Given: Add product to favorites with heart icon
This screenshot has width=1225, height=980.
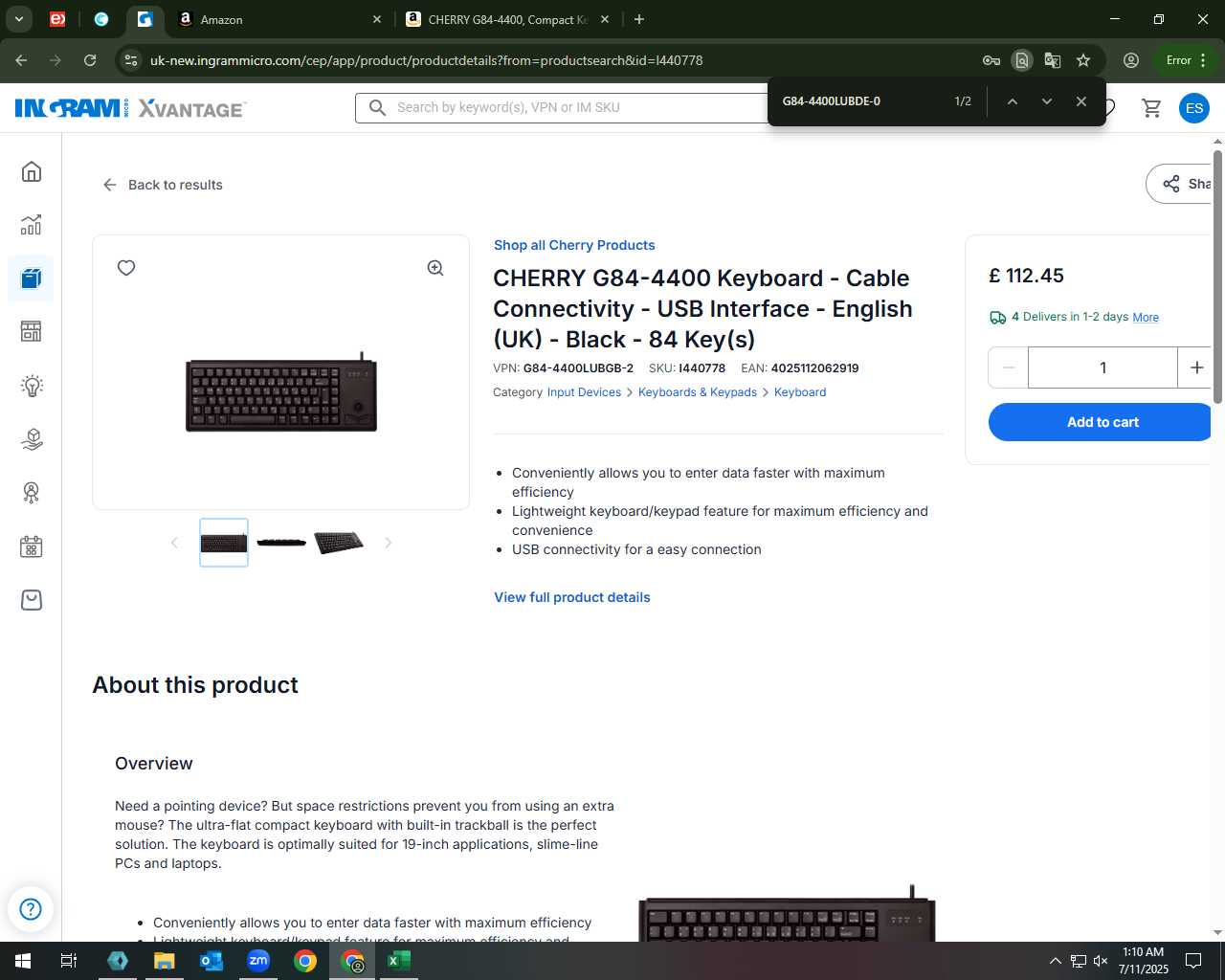Looking at the screenshot, I should 126,268.
